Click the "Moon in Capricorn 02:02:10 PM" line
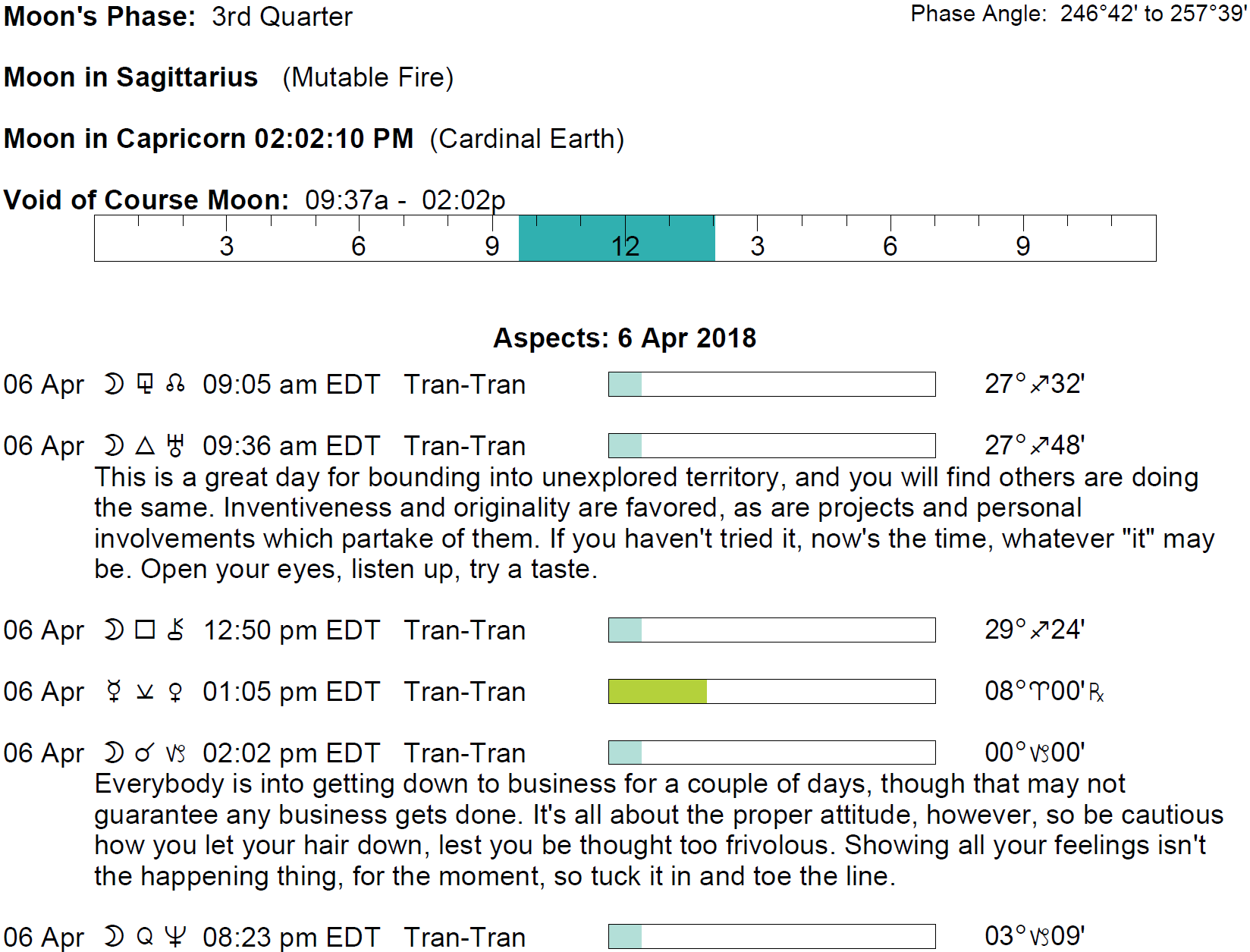The image size is (1250, 952). (x=209, y=139)
